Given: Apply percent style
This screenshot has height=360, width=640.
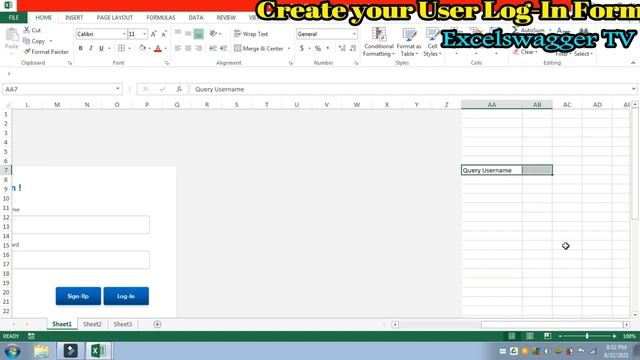Looking at the screenshot, I should [x=318, y=49].
